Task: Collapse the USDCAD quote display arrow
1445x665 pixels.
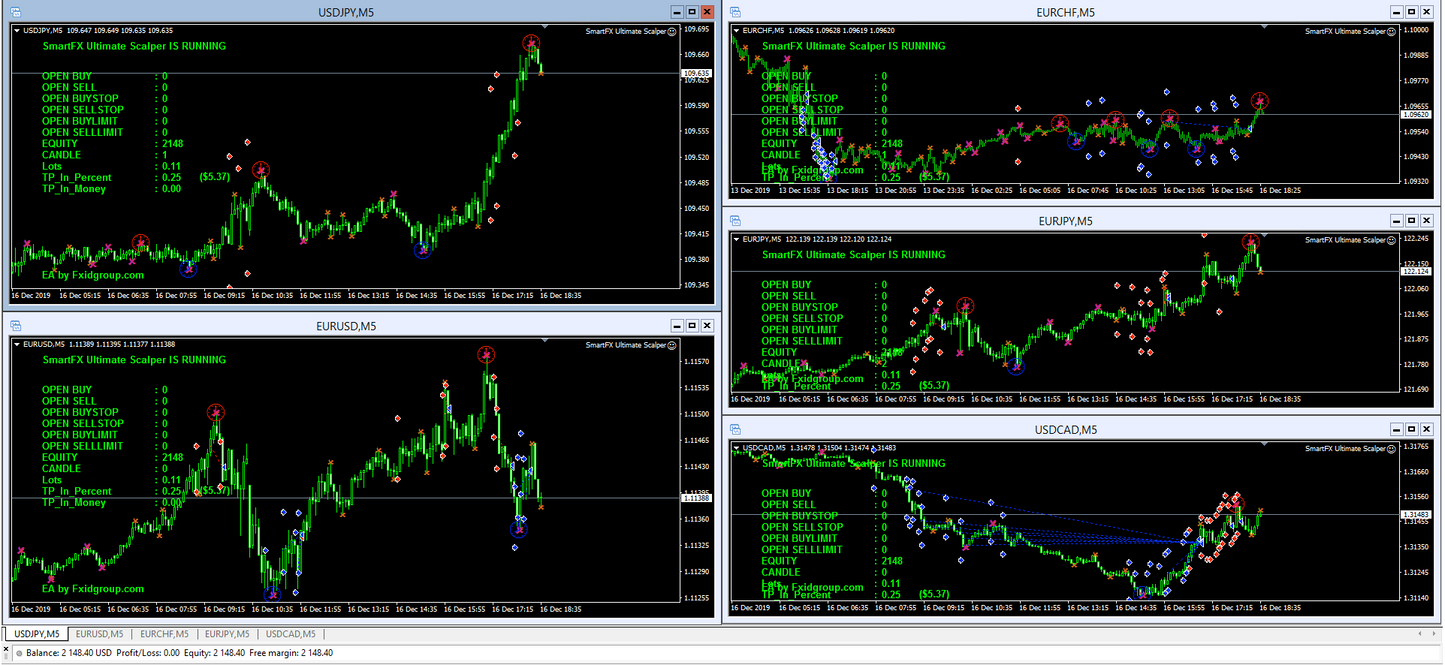Action: 738,449
